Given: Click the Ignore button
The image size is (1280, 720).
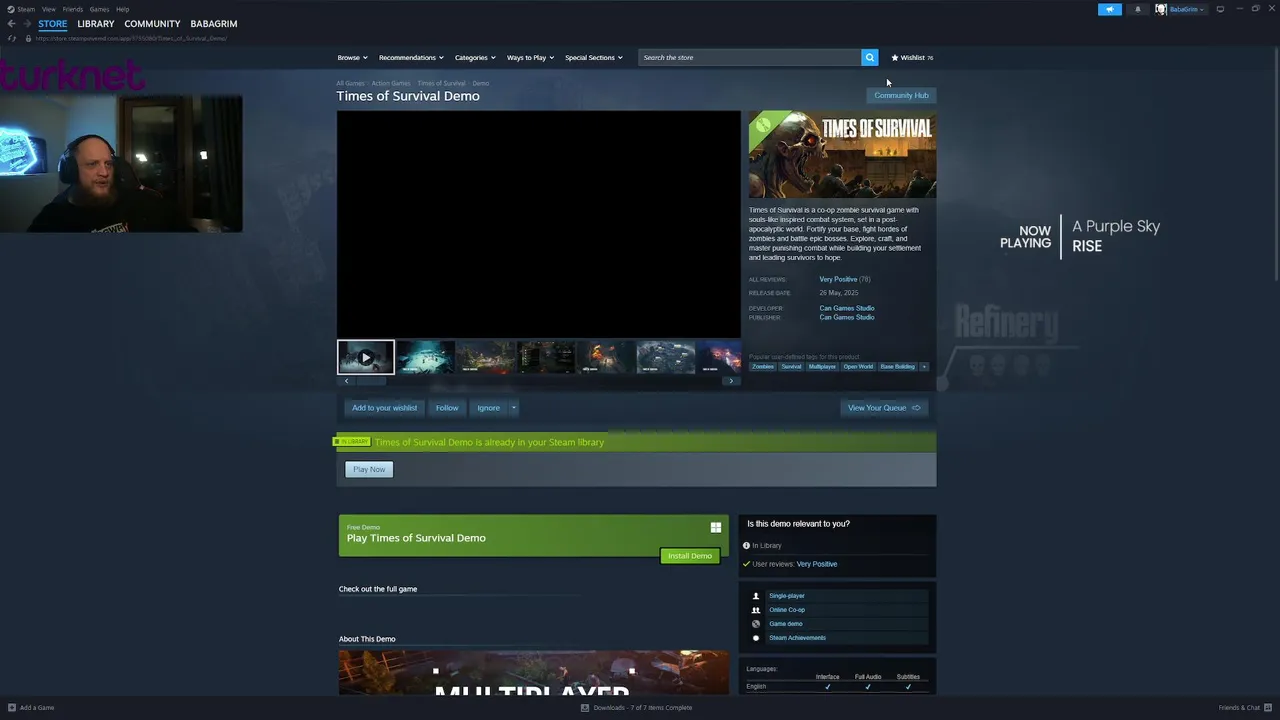Looking at the screenshot, I should pos(488,408).
